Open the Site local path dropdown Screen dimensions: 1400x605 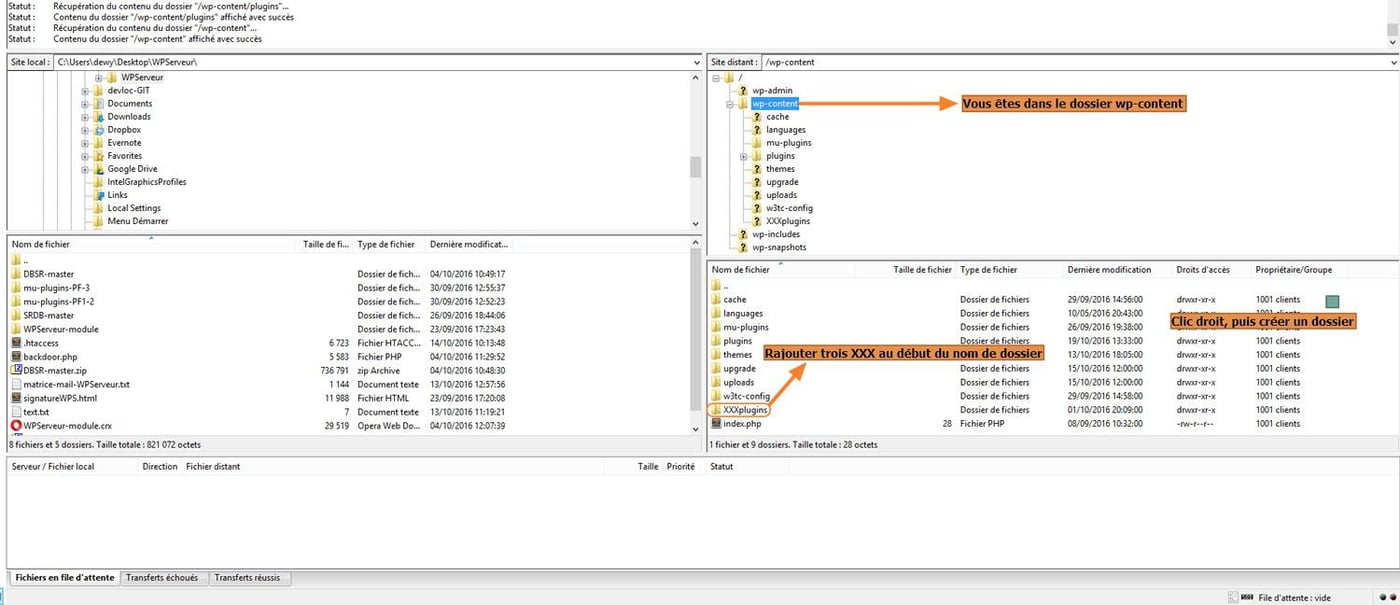click(x=697, y=61)
